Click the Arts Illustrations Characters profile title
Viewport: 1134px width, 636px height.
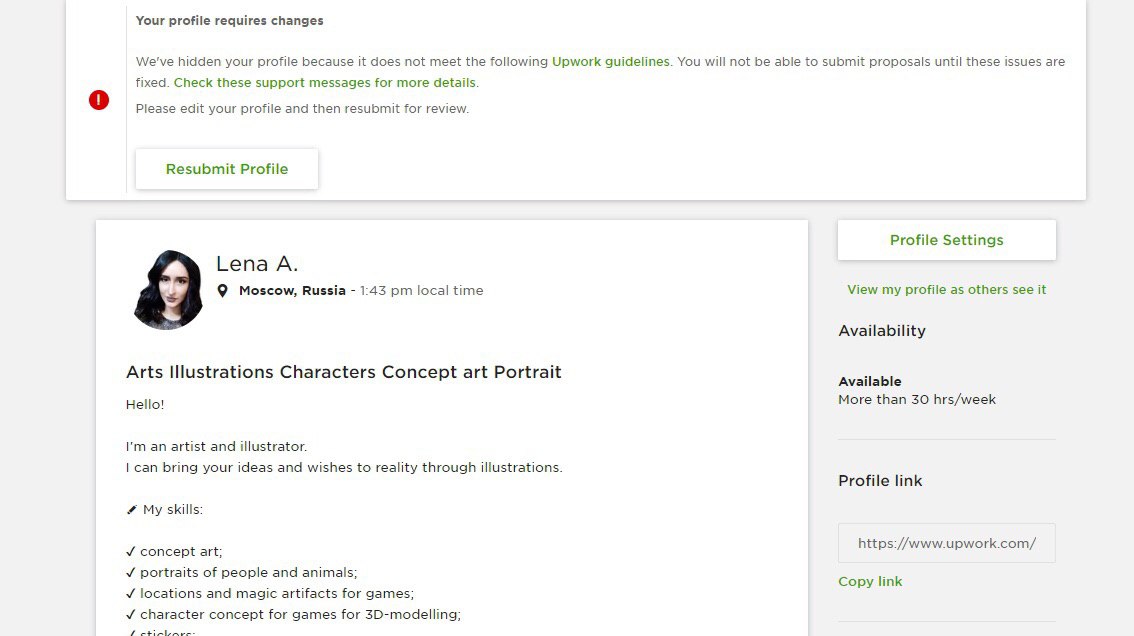click(344, 372)
